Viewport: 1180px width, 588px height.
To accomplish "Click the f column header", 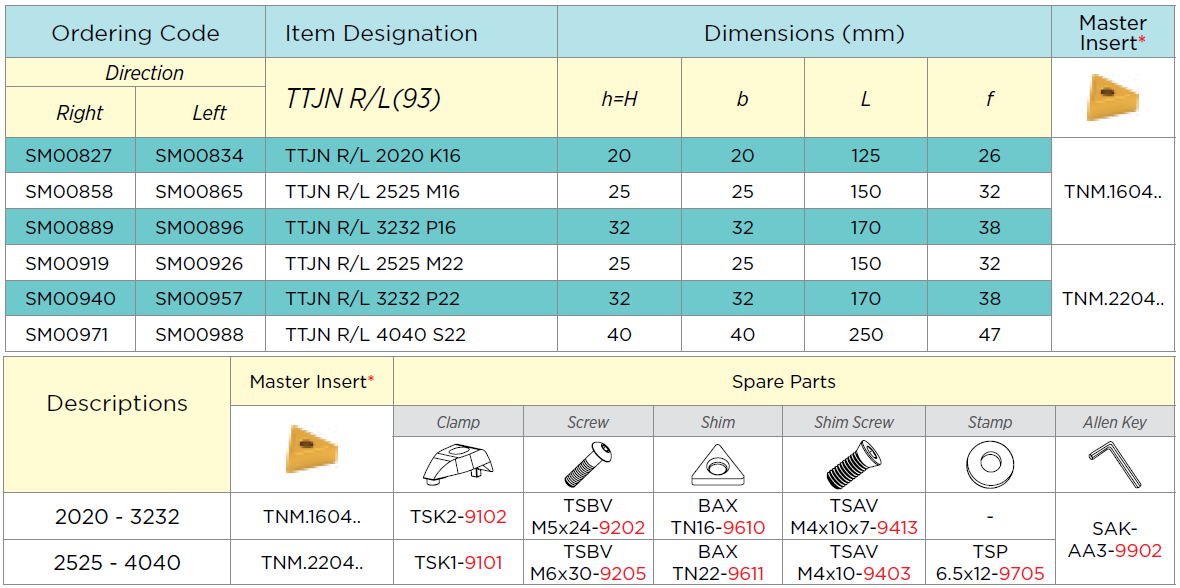I will click(x=990, y=99).
